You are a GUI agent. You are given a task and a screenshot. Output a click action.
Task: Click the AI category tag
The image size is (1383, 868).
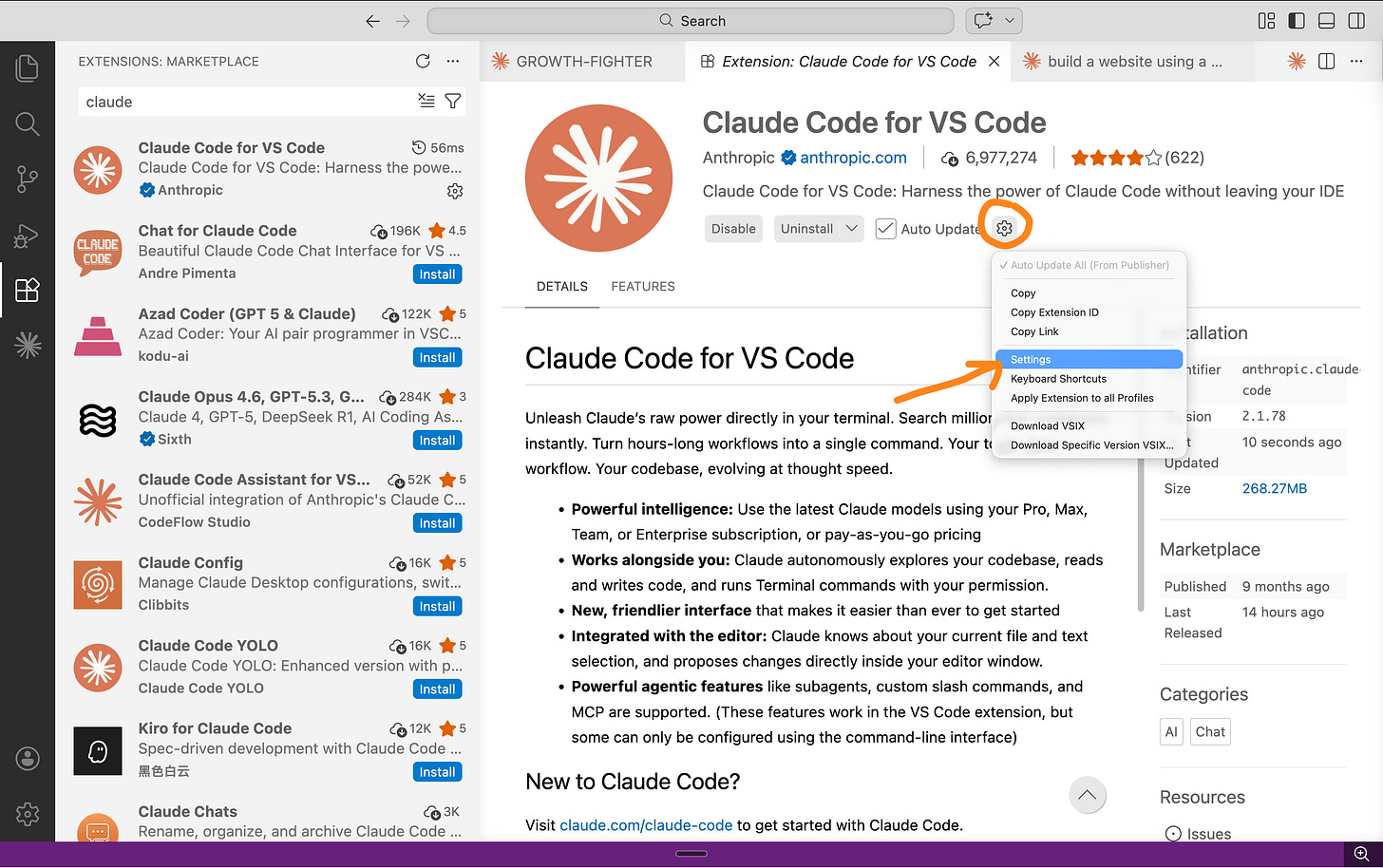1171,731
